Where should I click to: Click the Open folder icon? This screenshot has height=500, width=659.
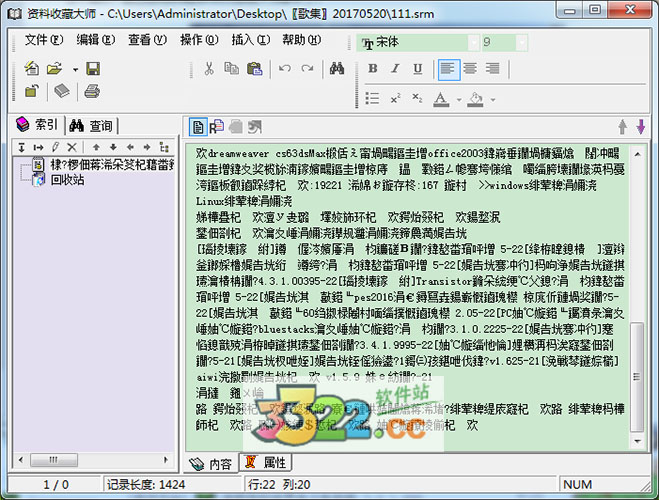coord(55,68)
